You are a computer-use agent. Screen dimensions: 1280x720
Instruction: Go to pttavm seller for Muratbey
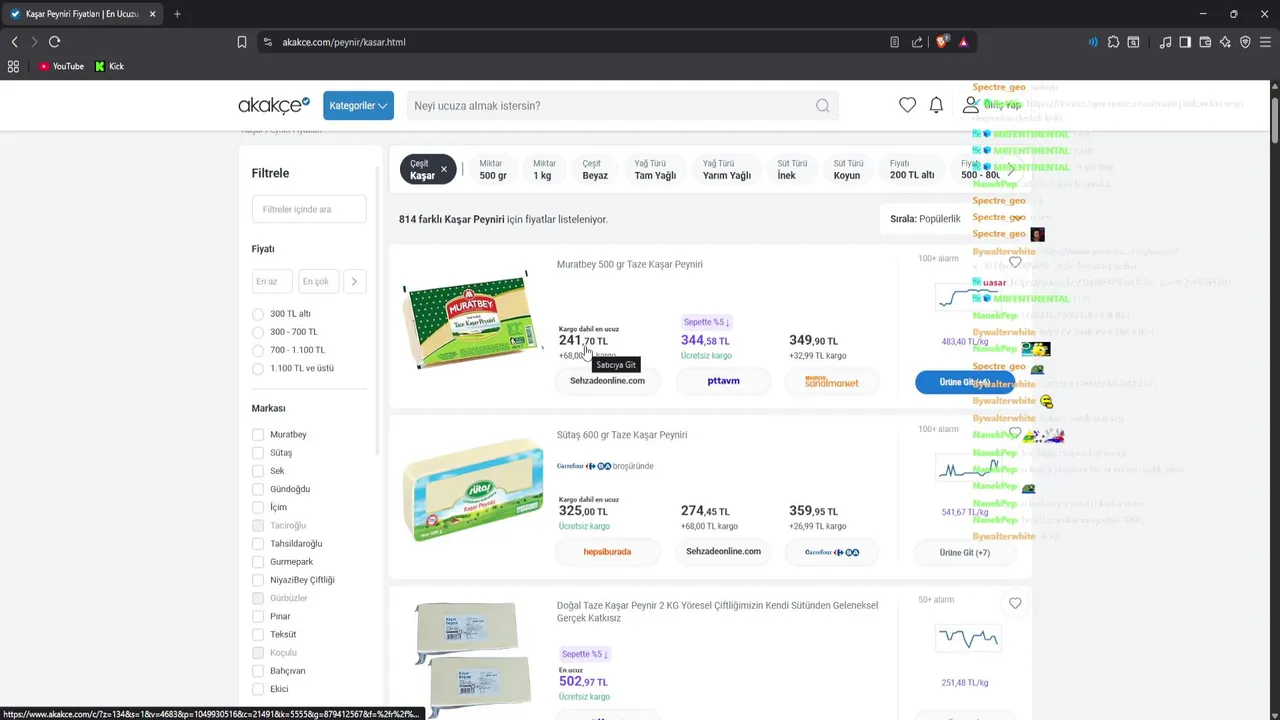(x=723, y=381)
